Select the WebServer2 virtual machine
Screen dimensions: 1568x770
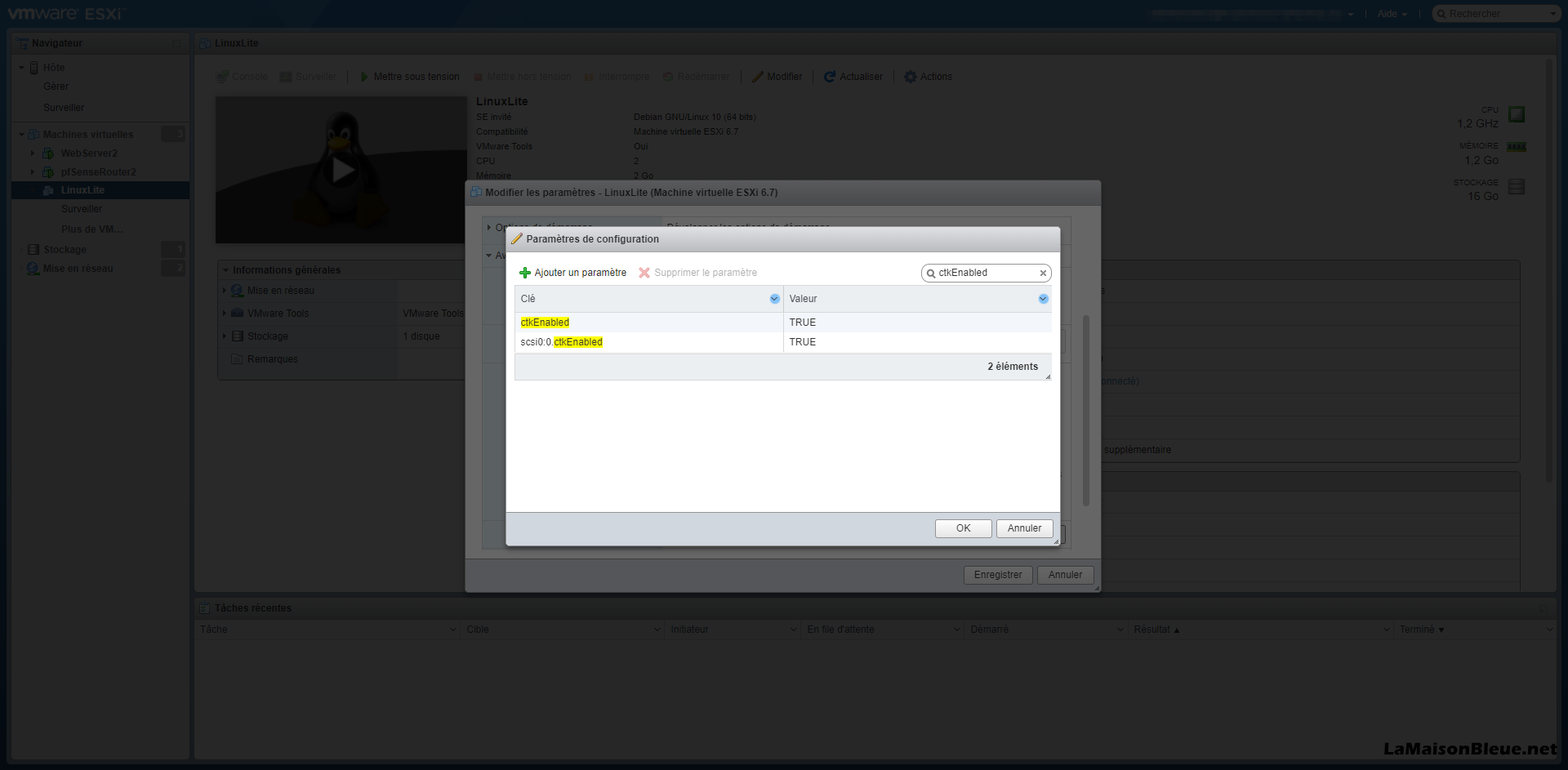click(89, 154)
